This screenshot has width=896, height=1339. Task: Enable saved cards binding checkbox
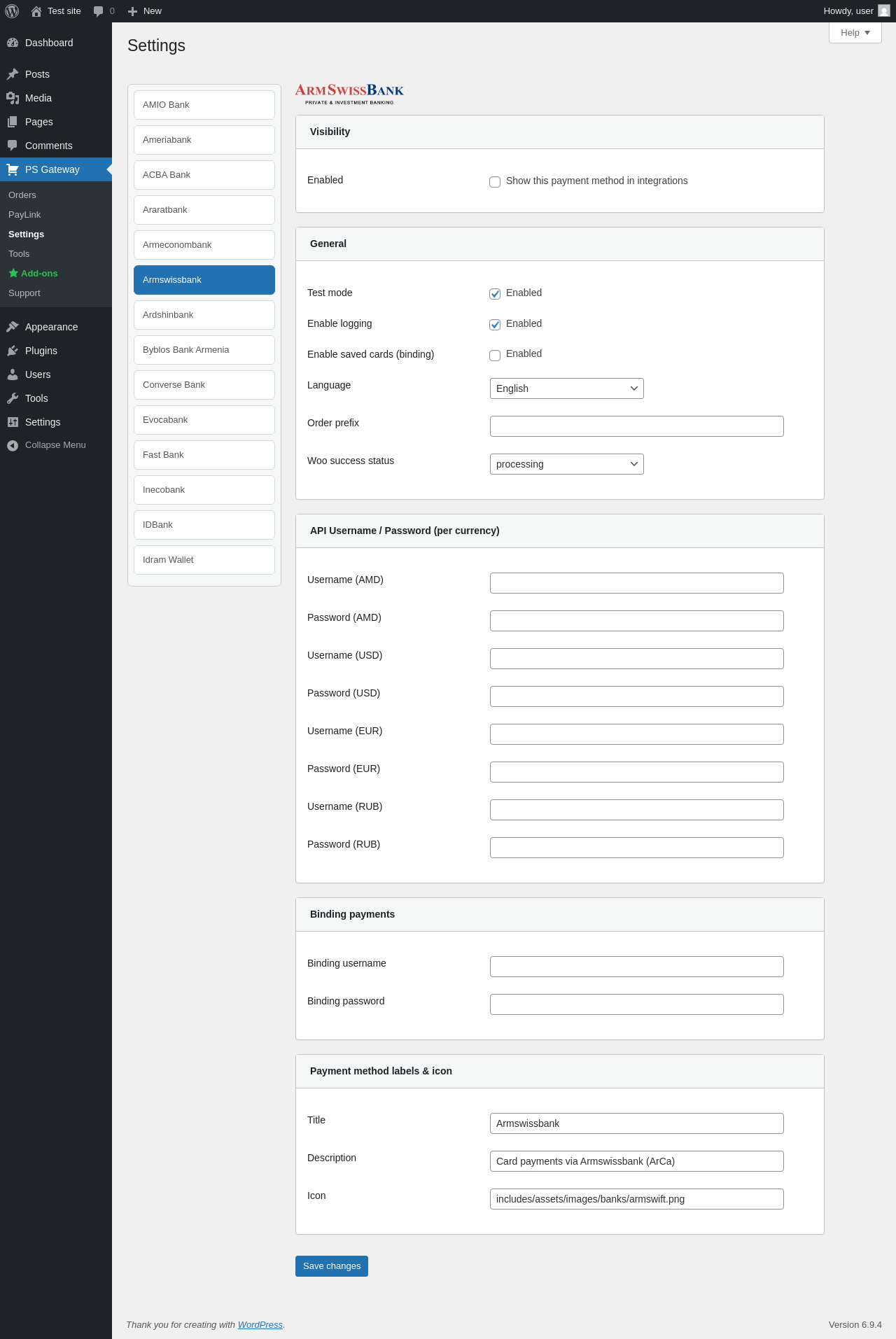(495, 355)
